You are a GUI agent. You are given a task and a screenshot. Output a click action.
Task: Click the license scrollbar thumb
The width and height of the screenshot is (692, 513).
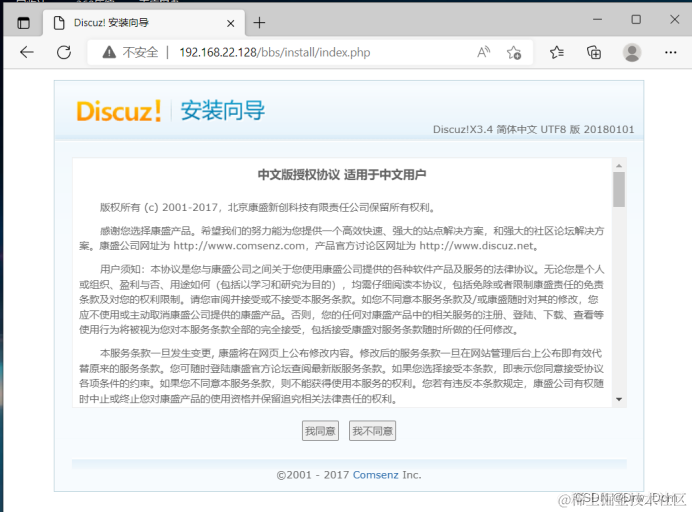pos(619,189)
